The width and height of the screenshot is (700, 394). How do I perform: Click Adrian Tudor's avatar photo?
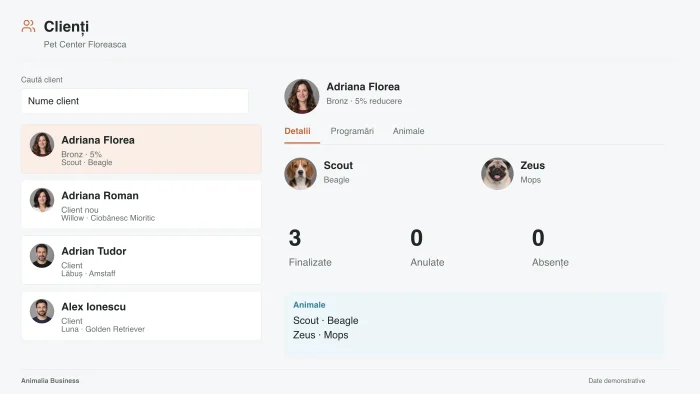point(42,256)
